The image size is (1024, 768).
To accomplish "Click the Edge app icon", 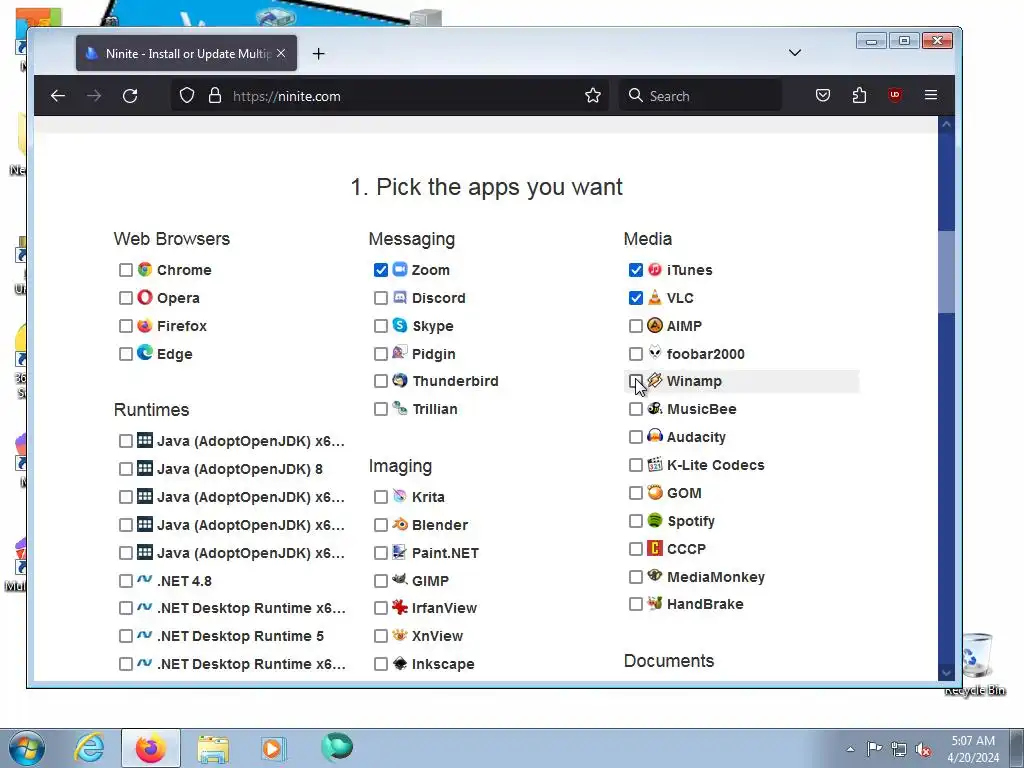I will point(145,353).
